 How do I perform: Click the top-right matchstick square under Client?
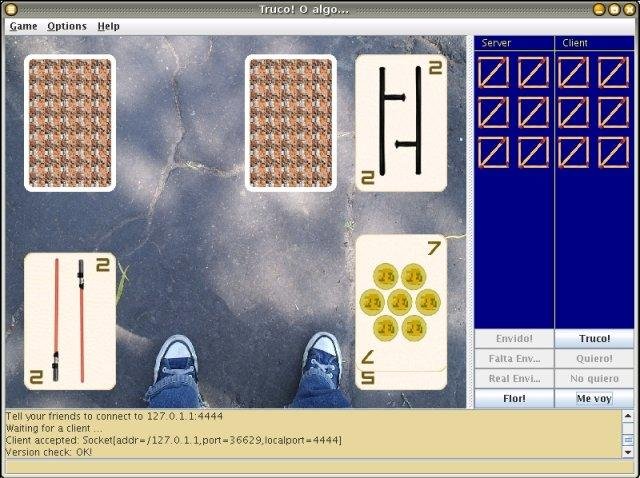[x=613, y=73]
